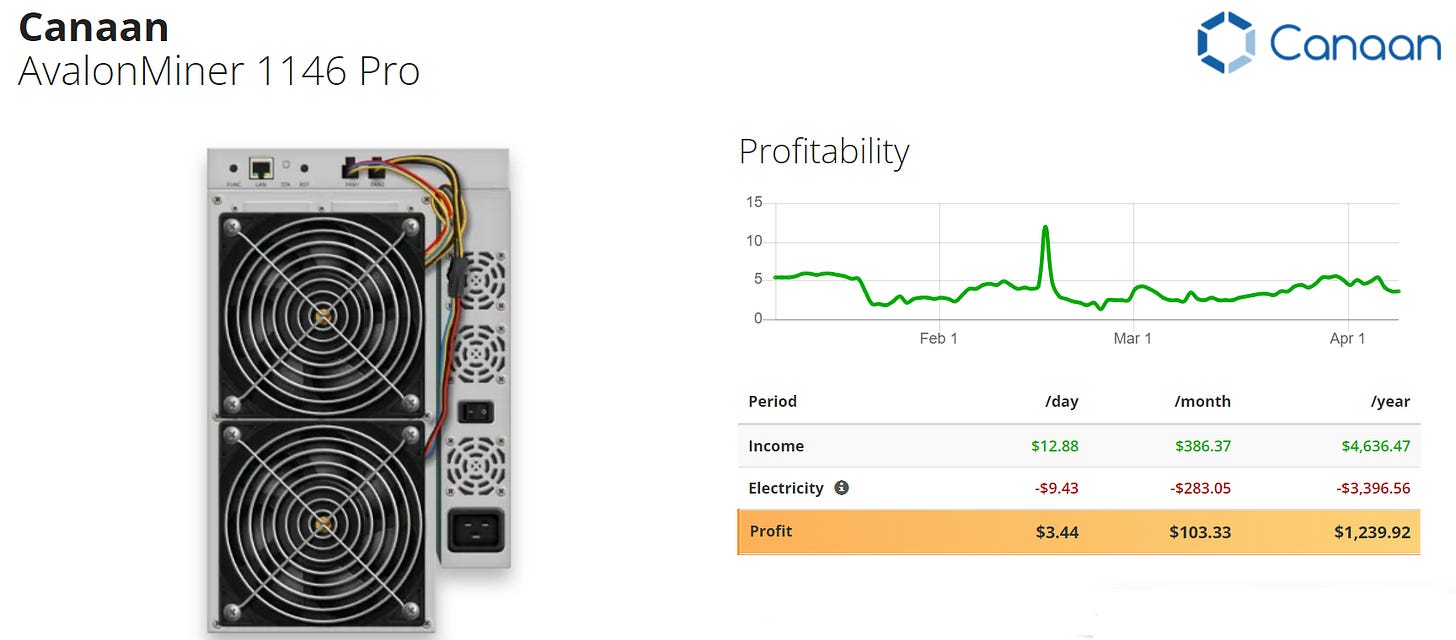
Task: Click the yearly profit value $1,239.92
Action: [x=1372, y=532]
